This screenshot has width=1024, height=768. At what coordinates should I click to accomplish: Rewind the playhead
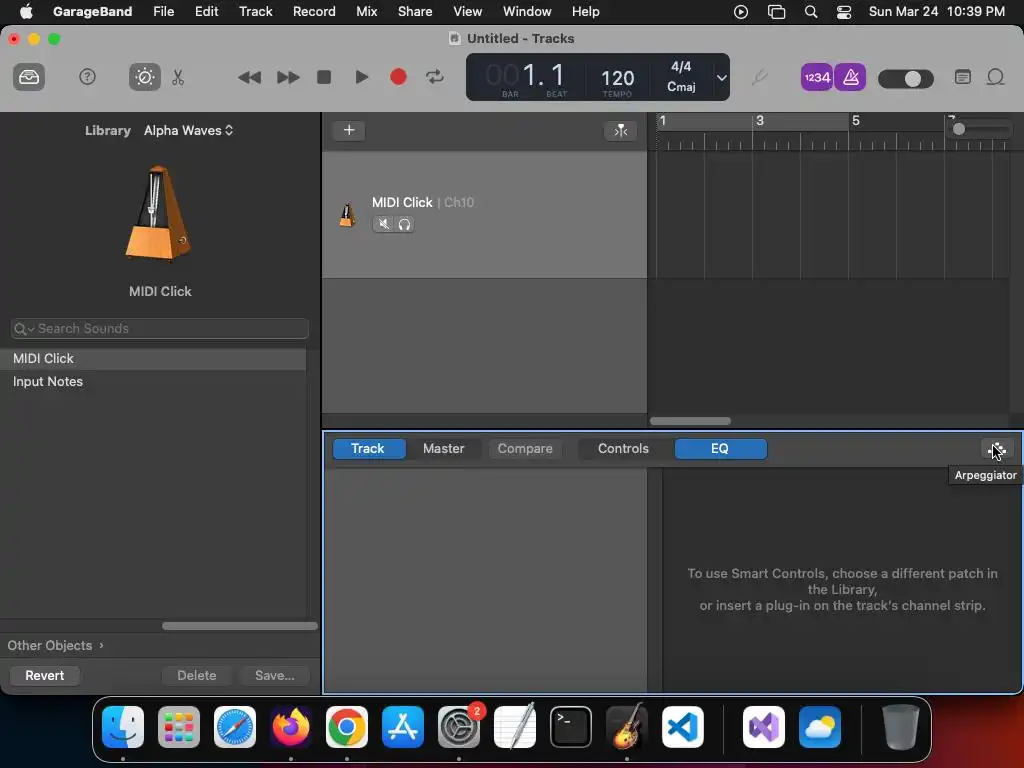coord(249,77)
